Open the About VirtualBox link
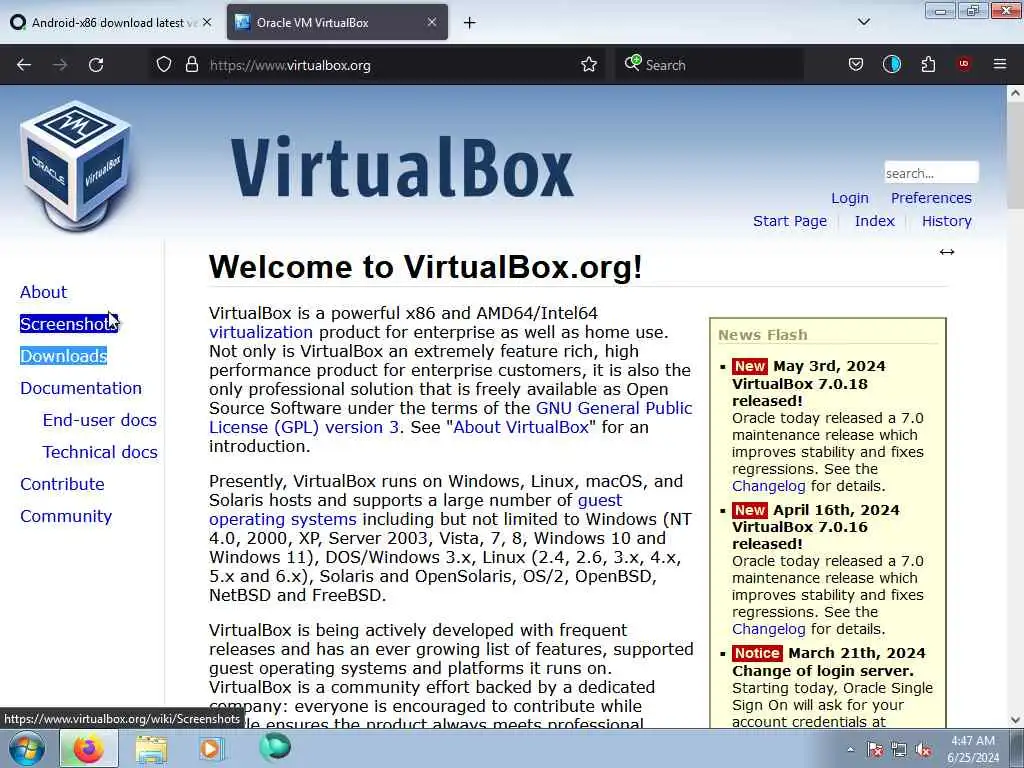 (x=520, y=427)
